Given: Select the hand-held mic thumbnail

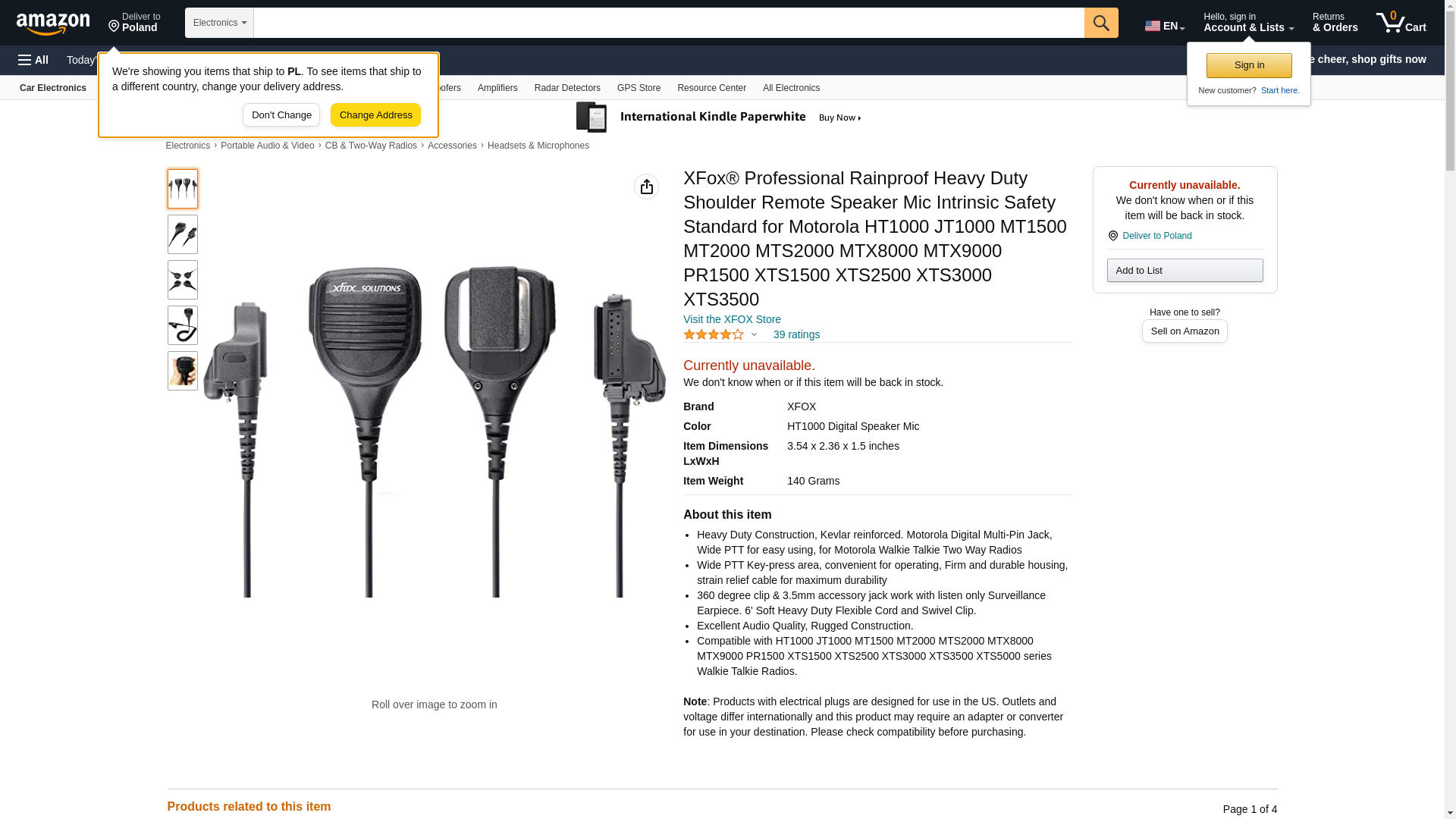Looking at the screenshot, I should coord(182,371).
